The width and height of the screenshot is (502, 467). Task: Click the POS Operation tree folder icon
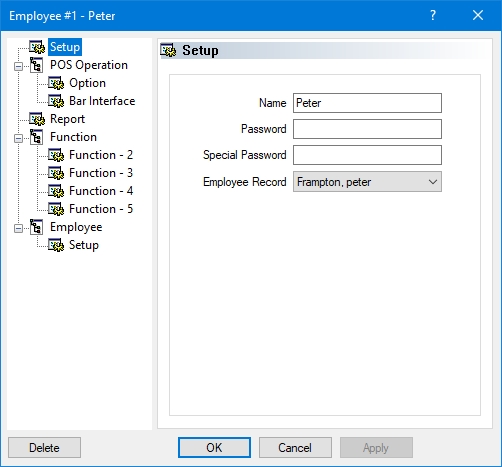pos(36,65)
